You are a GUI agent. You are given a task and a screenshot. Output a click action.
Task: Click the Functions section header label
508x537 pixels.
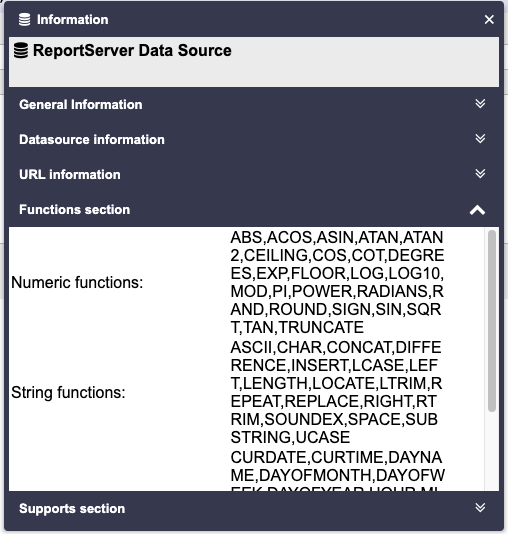(75, 210)
